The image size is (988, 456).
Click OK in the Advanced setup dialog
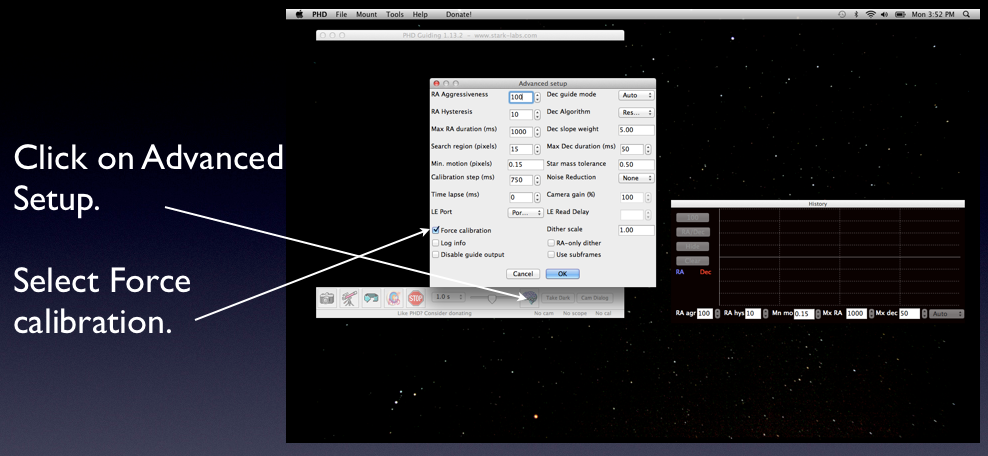pos(562,273)
